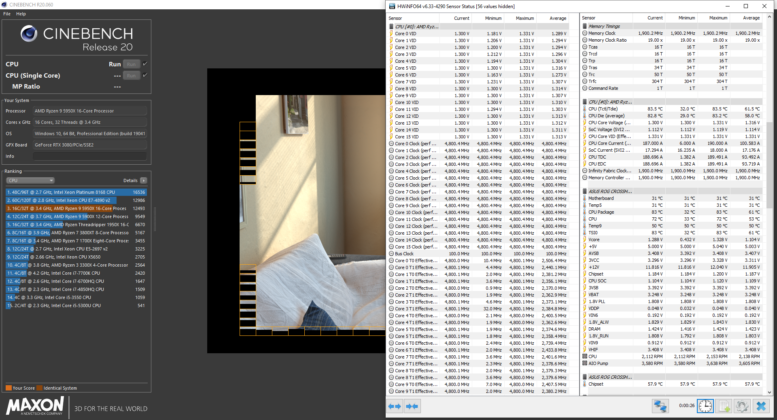Click the Run button for CPU (Single Core)
This screenshot has width=777, height=420.
click(131, 76)
